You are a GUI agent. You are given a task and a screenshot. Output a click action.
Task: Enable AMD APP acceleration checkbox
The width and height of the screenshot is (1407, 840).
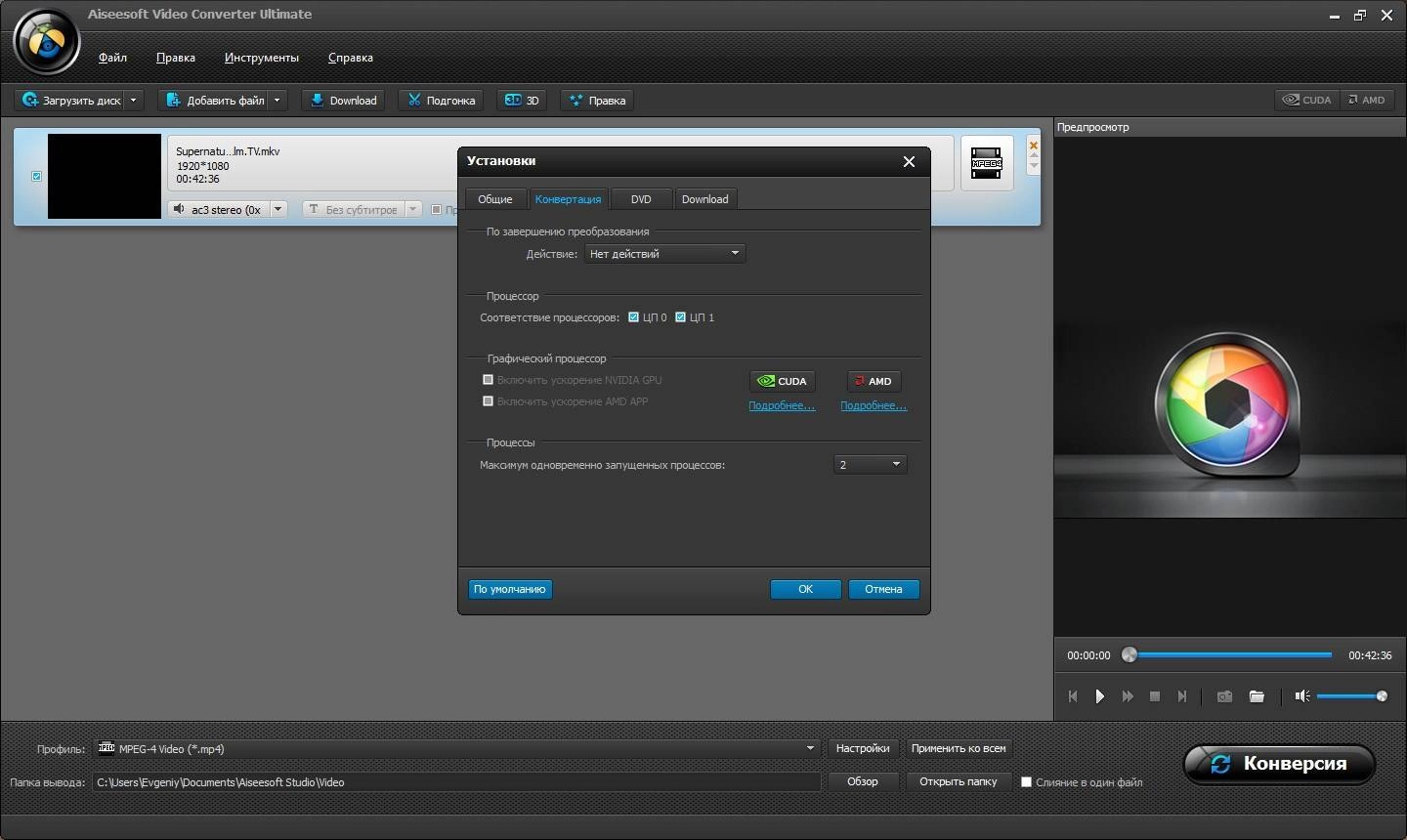pyautogui.click(x=488, y=401)
